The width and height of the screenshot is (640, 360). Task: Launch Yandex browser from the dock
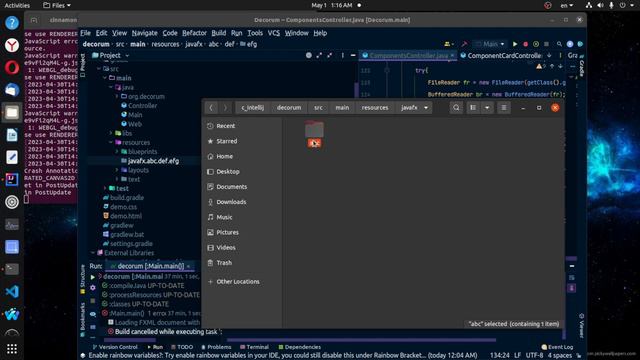point(12,45)
